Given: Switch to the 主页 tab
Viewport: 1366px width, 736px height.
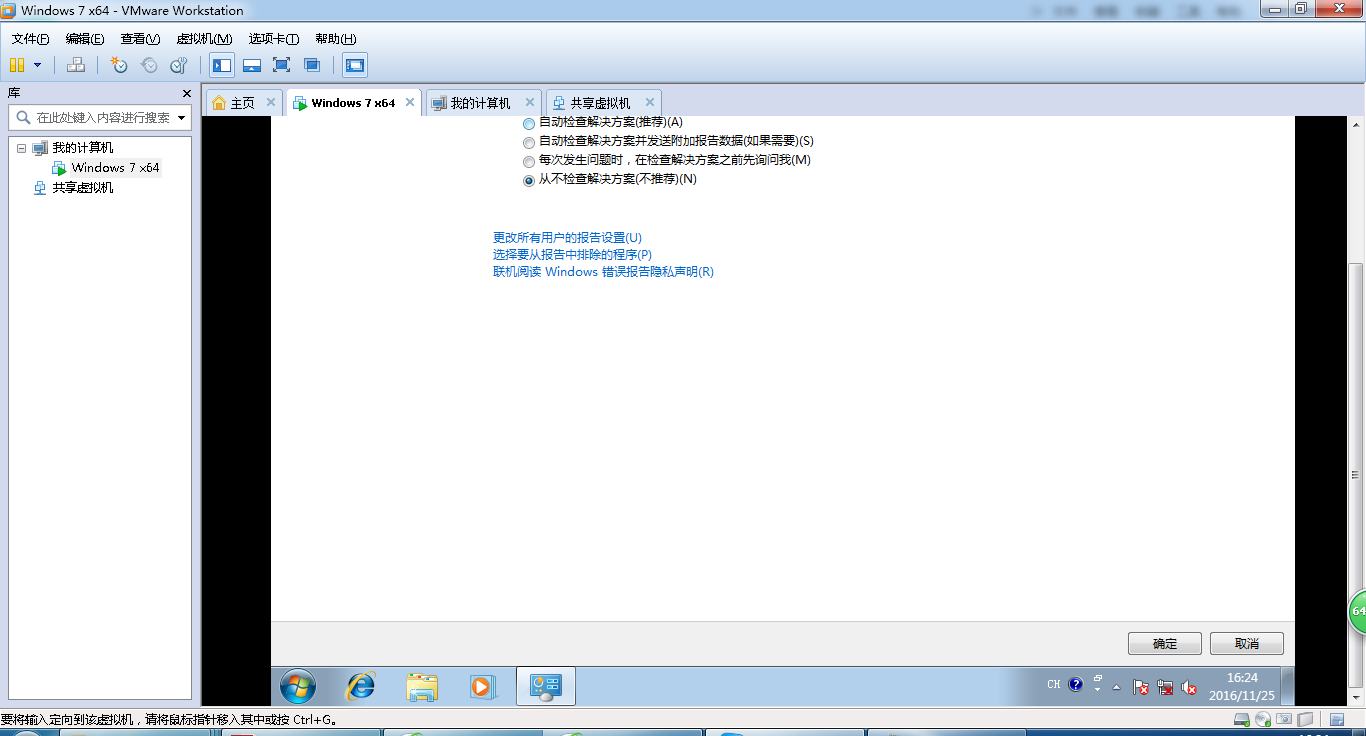Looking at the screenshot, I should point(243,103).
